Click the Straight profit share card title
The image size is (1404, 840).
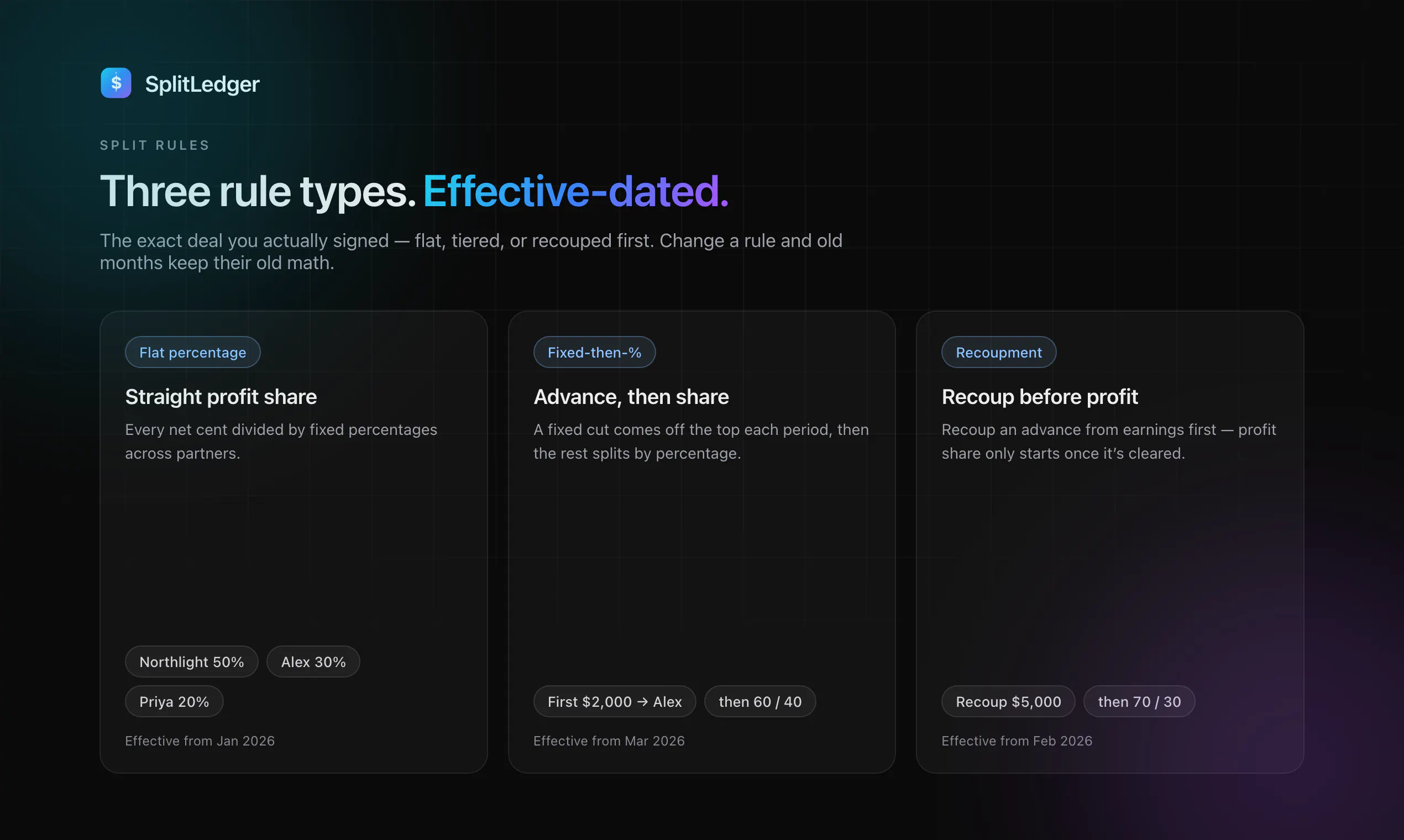pos(221,397)
